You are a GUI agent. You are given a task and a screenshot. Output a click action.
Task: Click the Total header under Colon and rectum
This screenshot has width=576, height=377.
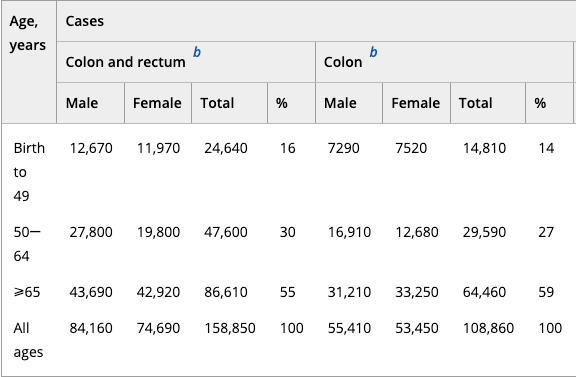[217, 103]
